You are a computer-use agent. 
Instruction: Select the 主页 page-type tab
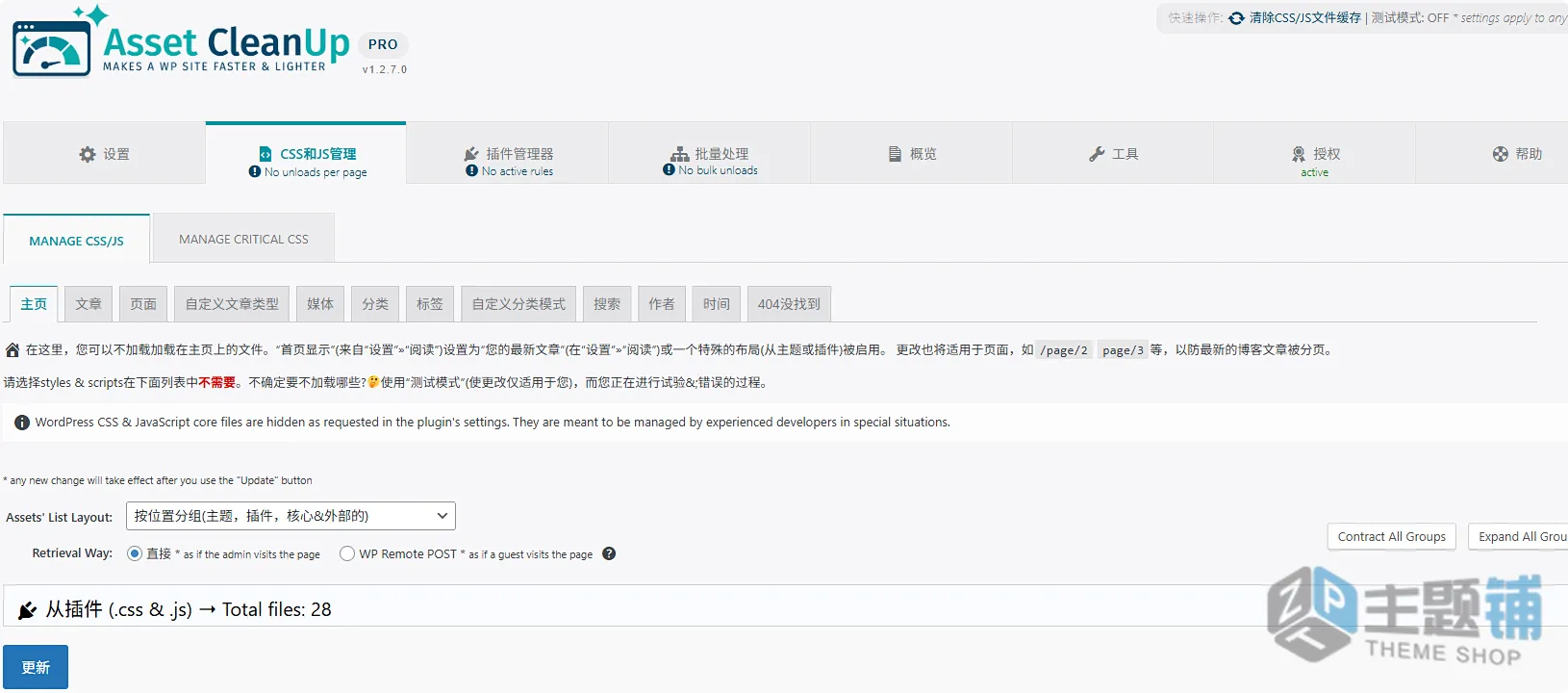tap(34, 304)
